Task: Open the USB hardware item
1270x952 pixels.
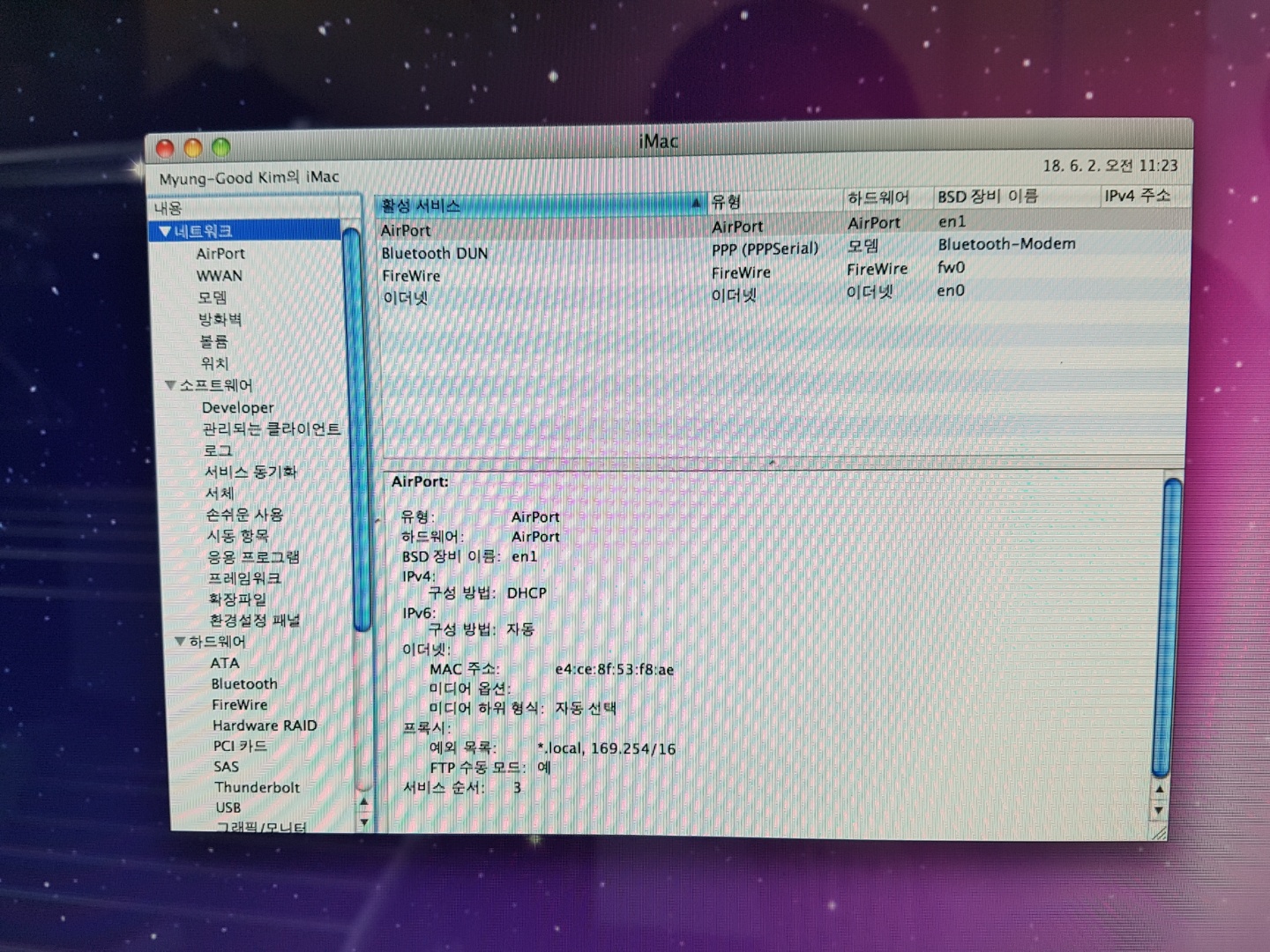Action: [x=228, y=807]
